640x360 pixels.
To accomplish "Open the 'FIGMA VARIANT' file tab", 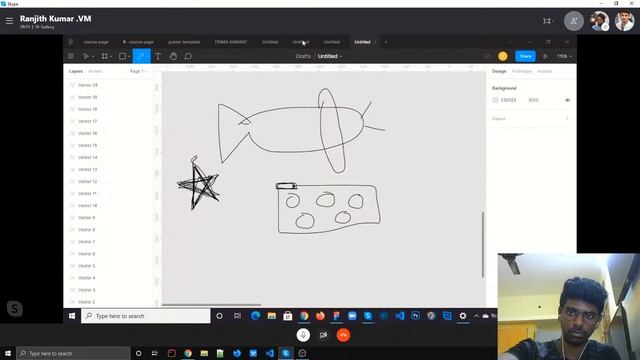I will [231, 42].
